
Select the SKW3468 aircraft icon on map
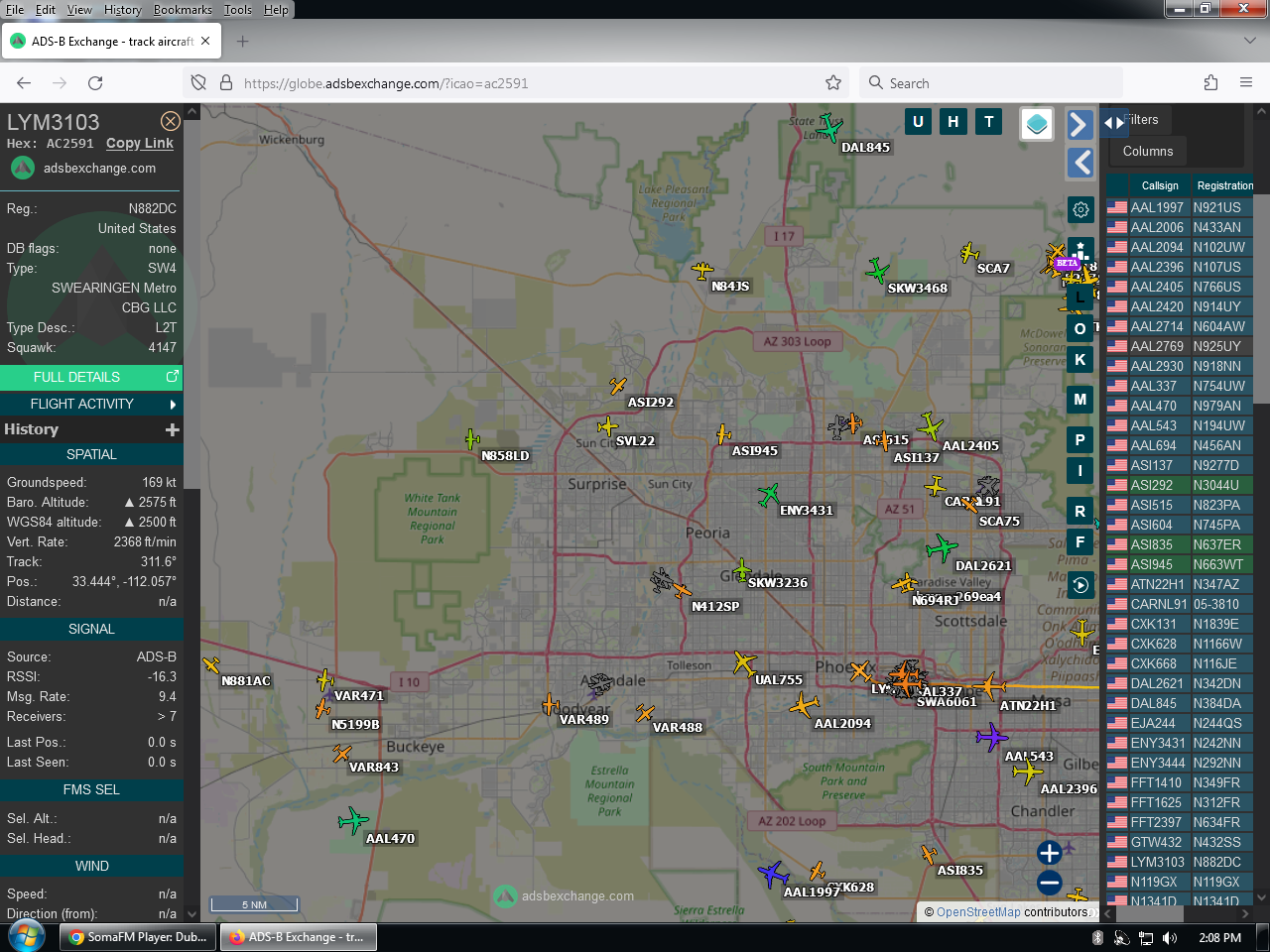pos(877,270)
